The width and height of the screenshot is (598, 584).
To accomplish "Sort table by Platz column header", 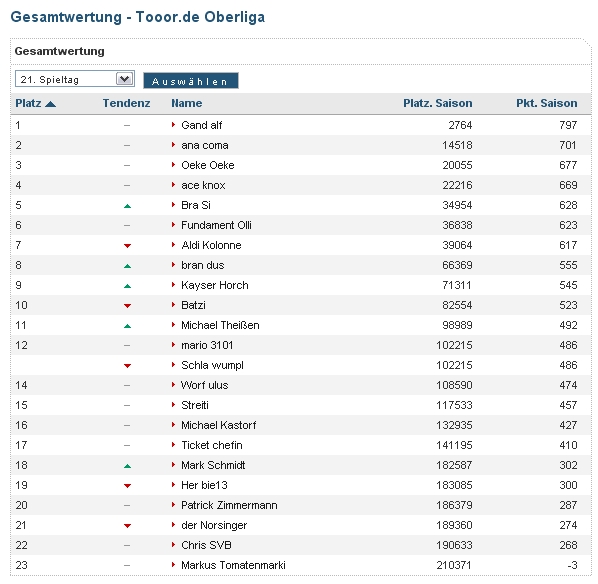I will click(x=28, y=103).
